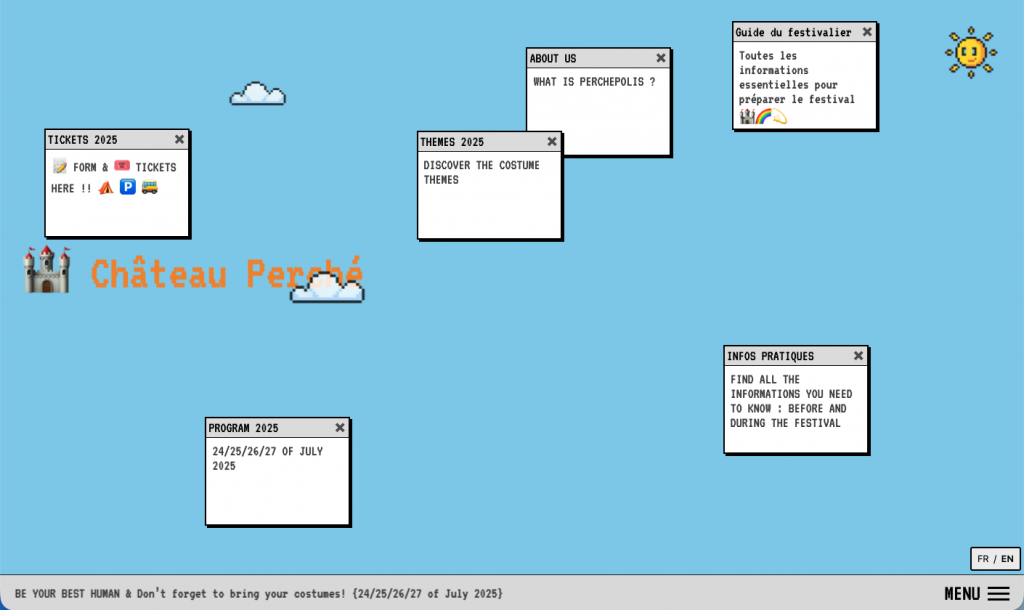Close the Infos Pratiques window

pos(858,356)
